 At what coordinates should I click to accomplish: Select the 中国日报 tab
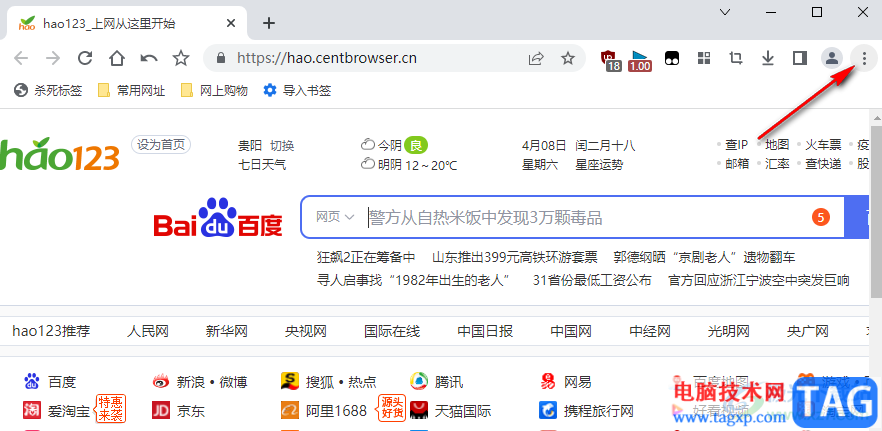[x=485, y=331]
